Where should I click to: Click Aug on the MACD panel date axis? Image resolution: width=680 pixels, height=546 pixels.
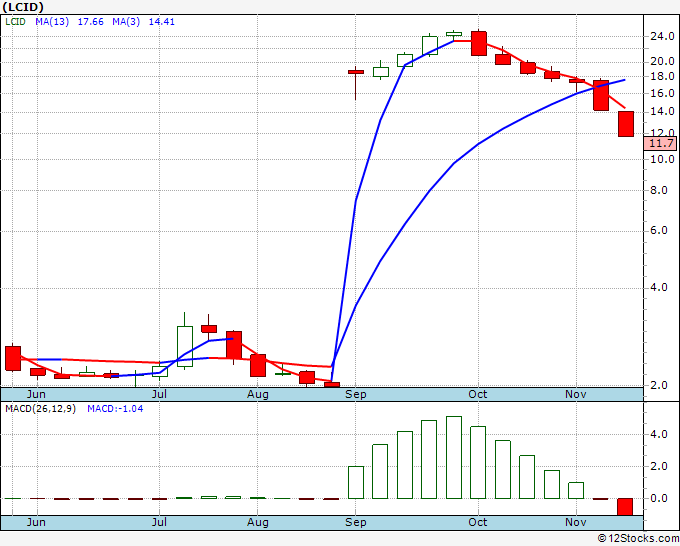coord(258,522)
